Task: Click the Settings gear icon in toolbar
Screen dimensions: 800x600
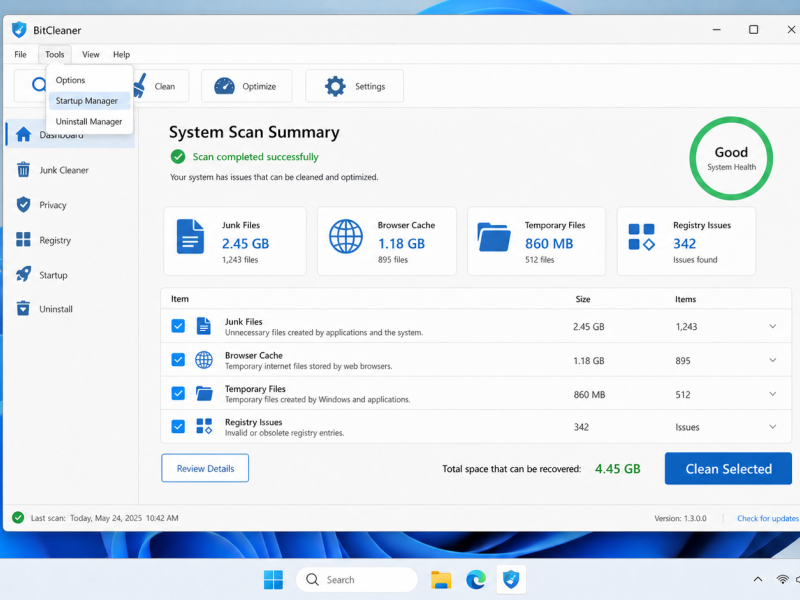Action: click(335, 86)
